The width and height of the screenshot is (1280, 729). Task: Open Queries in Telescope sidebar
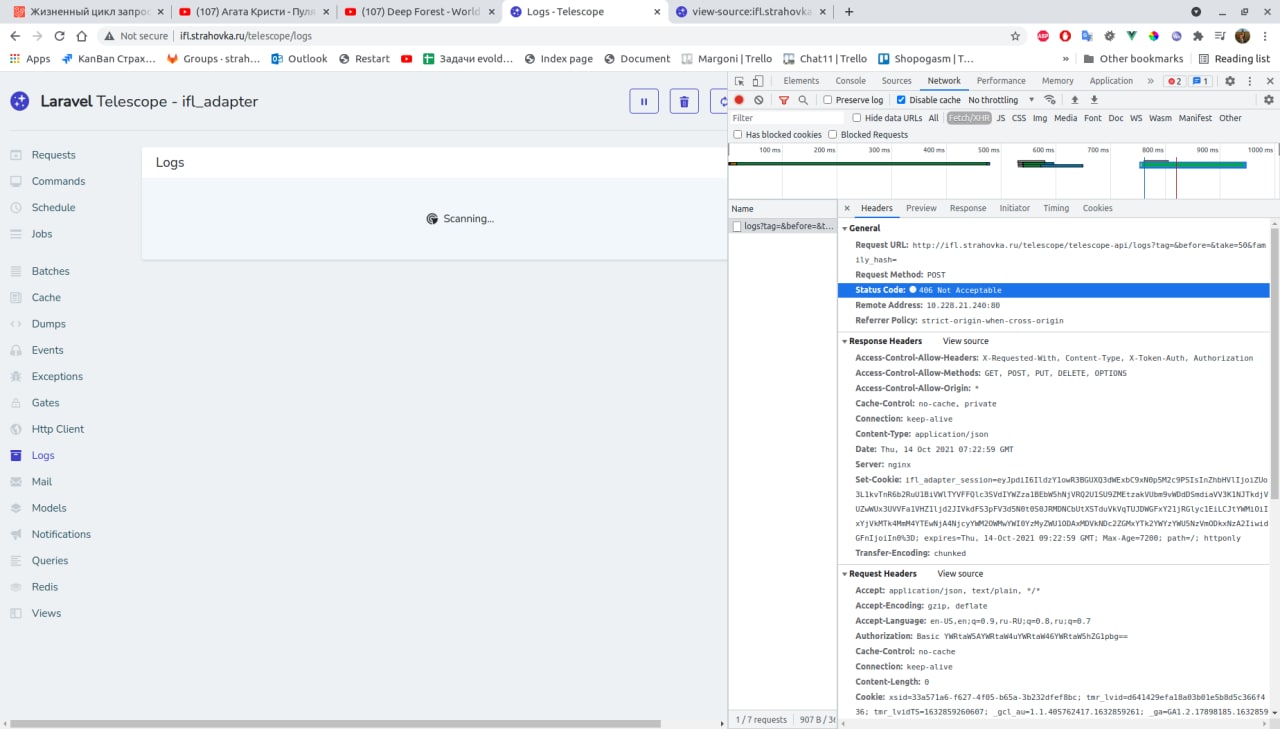[50, 561]
